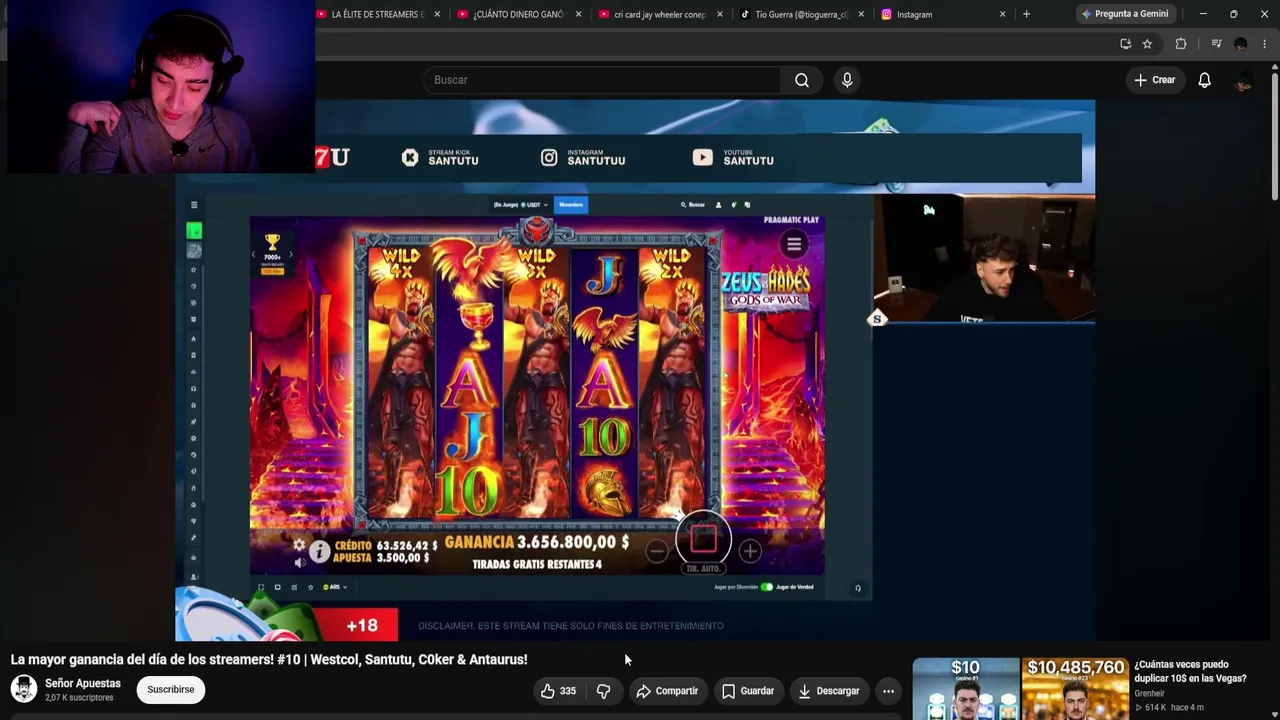Open the casino sidebar hamburger menu

coord(194,205)
